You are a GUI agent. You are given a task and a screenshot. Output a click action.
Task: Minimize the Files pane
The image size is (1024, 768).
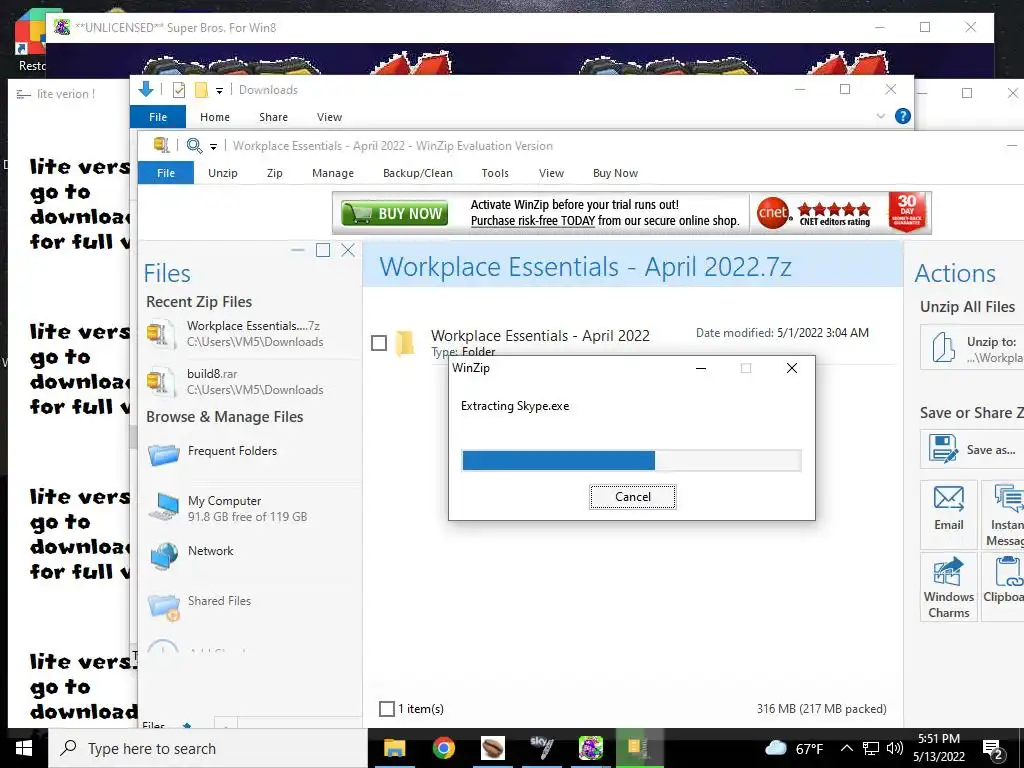(298, 250)
